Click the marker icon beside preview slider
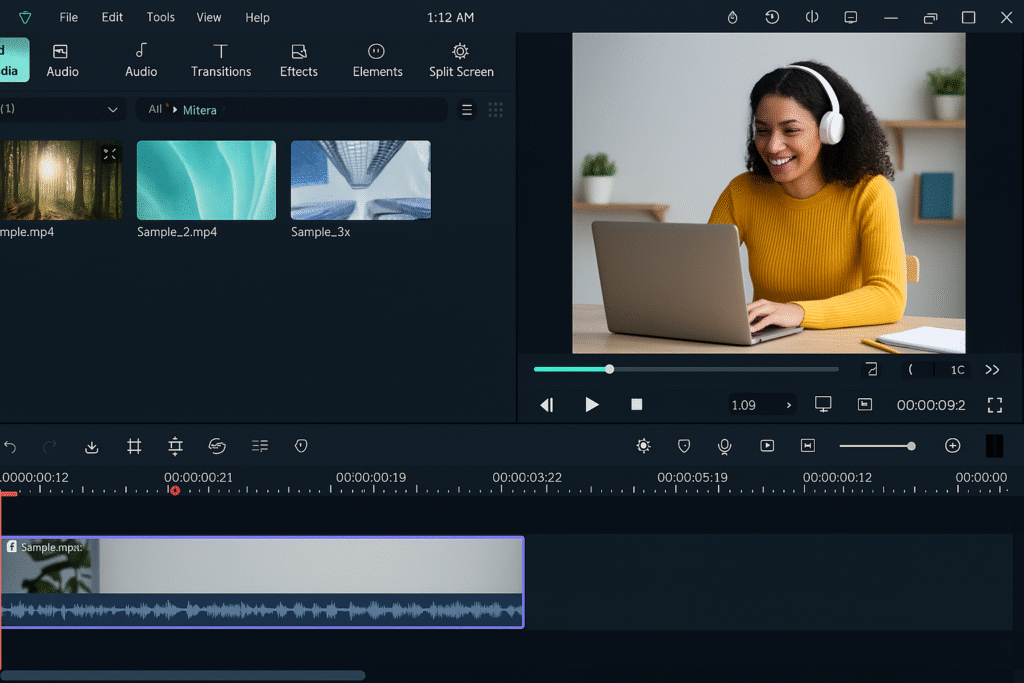The image size is (1024, 683). [x=871, y=370]
